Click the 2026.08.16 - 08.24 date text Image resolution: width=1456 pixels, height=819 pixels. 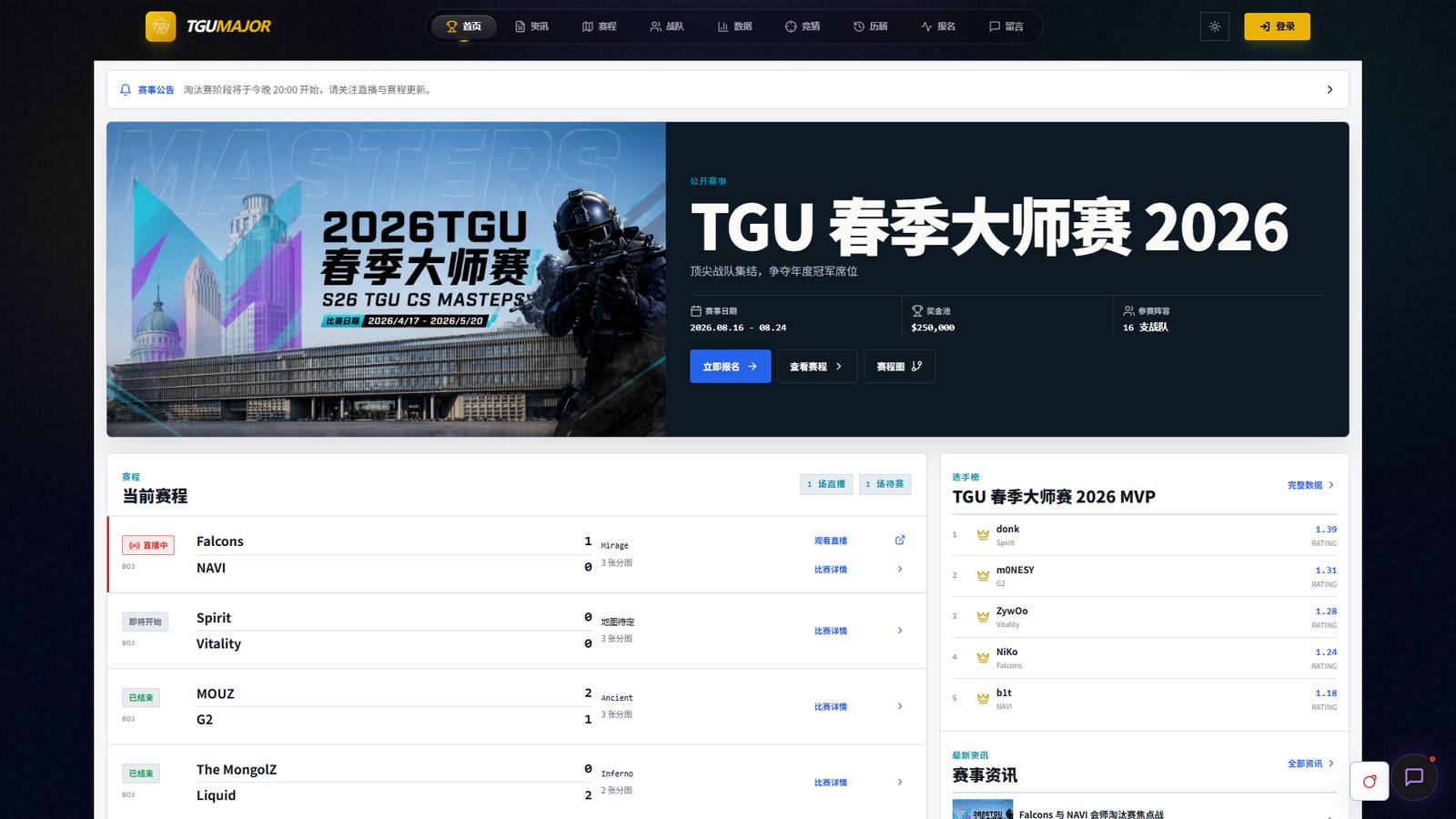pyautogui.click(x=738, y=328)
